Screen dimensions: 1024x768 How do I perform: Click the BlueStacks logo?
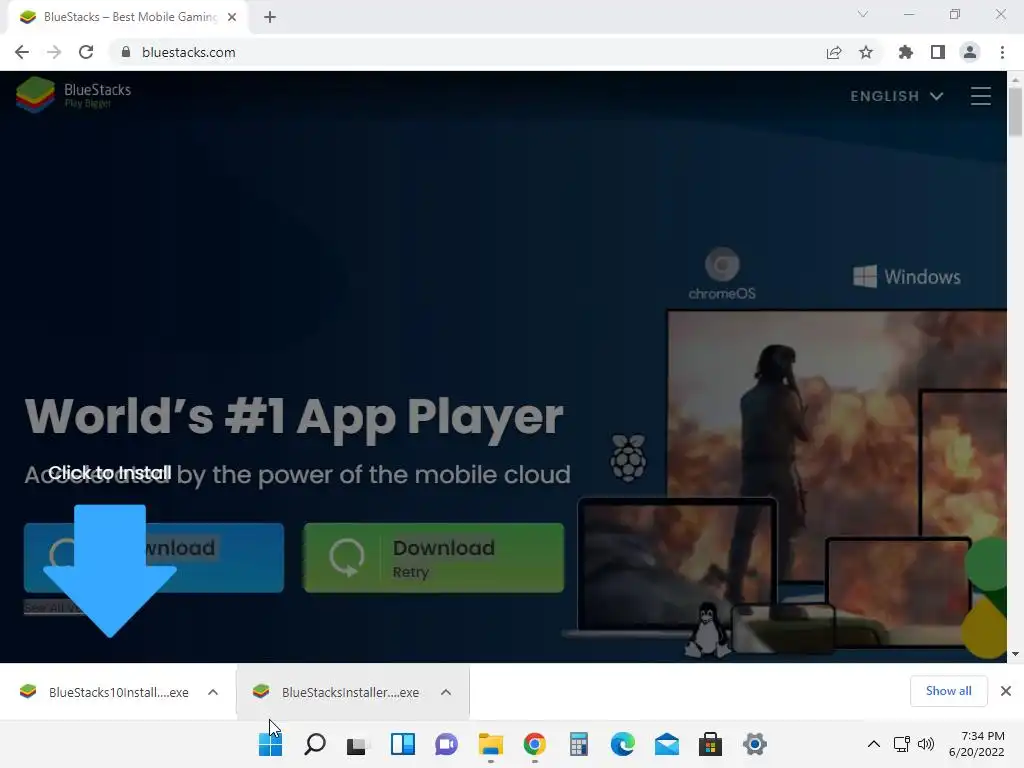[74, 95]
